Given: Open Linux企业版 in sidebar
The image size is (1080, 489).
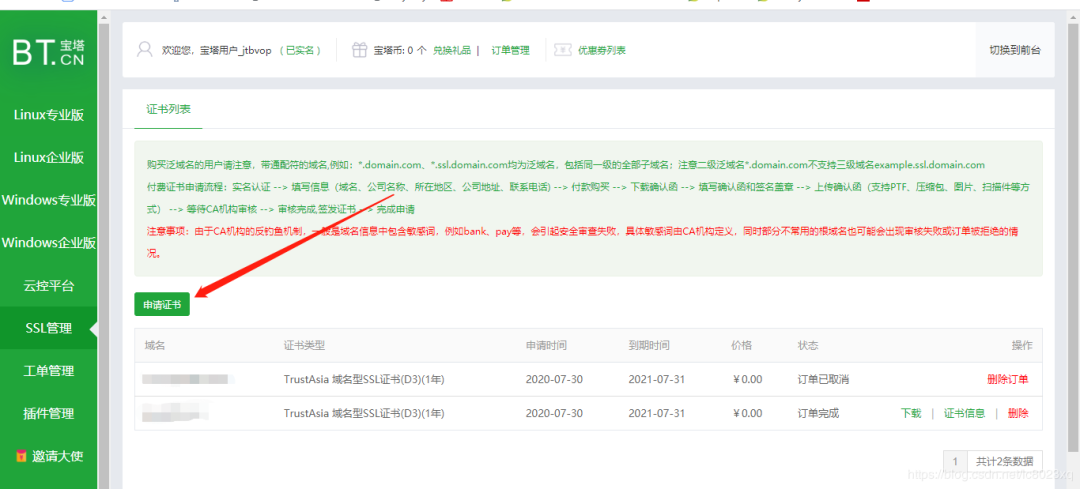Looking at the screenshot, I should coord(49,158).
